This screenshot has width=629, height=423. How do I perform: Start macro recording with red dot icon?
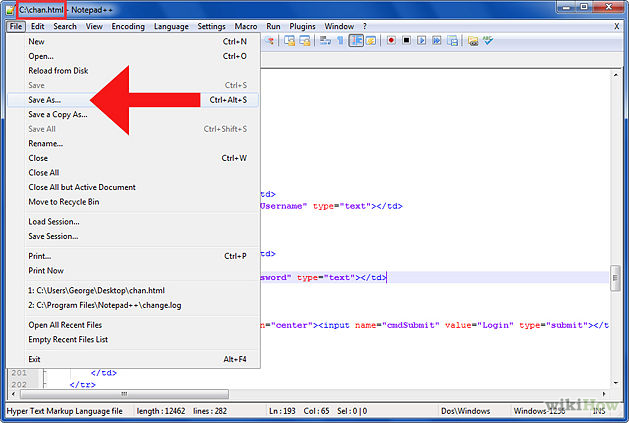[391, 40]
